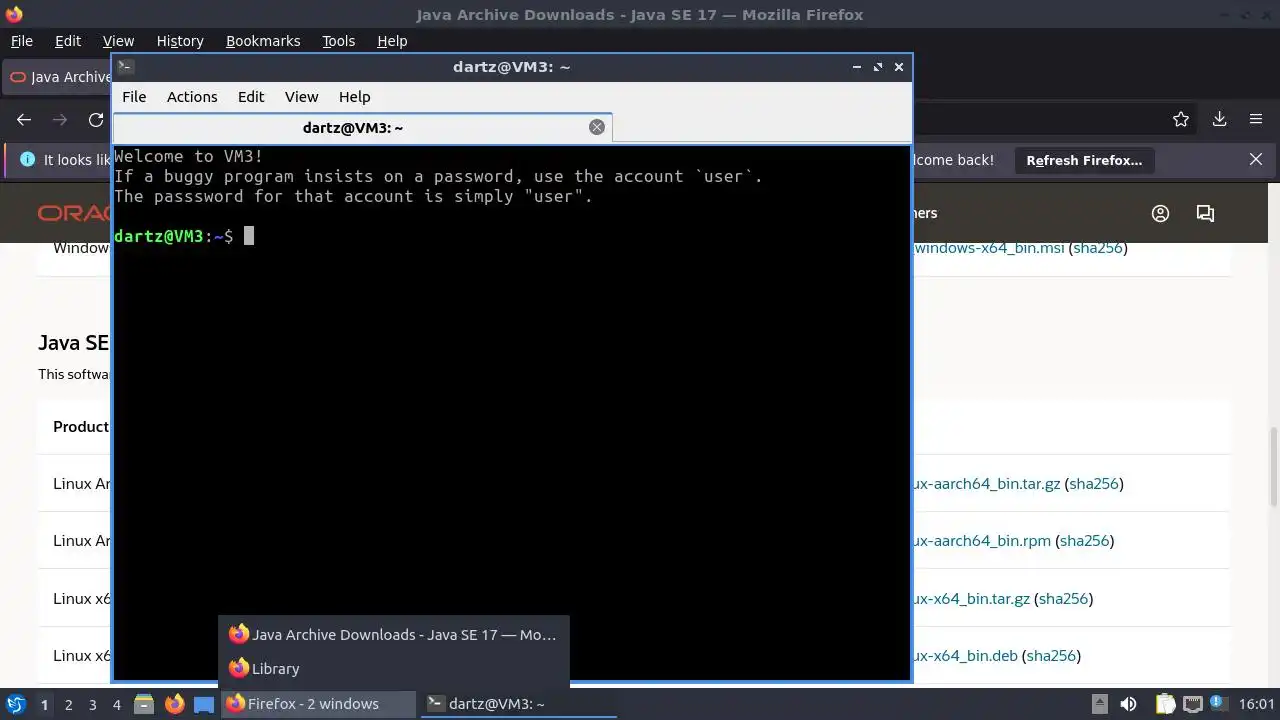Open Firefox hamburger application menu
This screenshot has width=1280, height=720.
[x=1256, y=119]
